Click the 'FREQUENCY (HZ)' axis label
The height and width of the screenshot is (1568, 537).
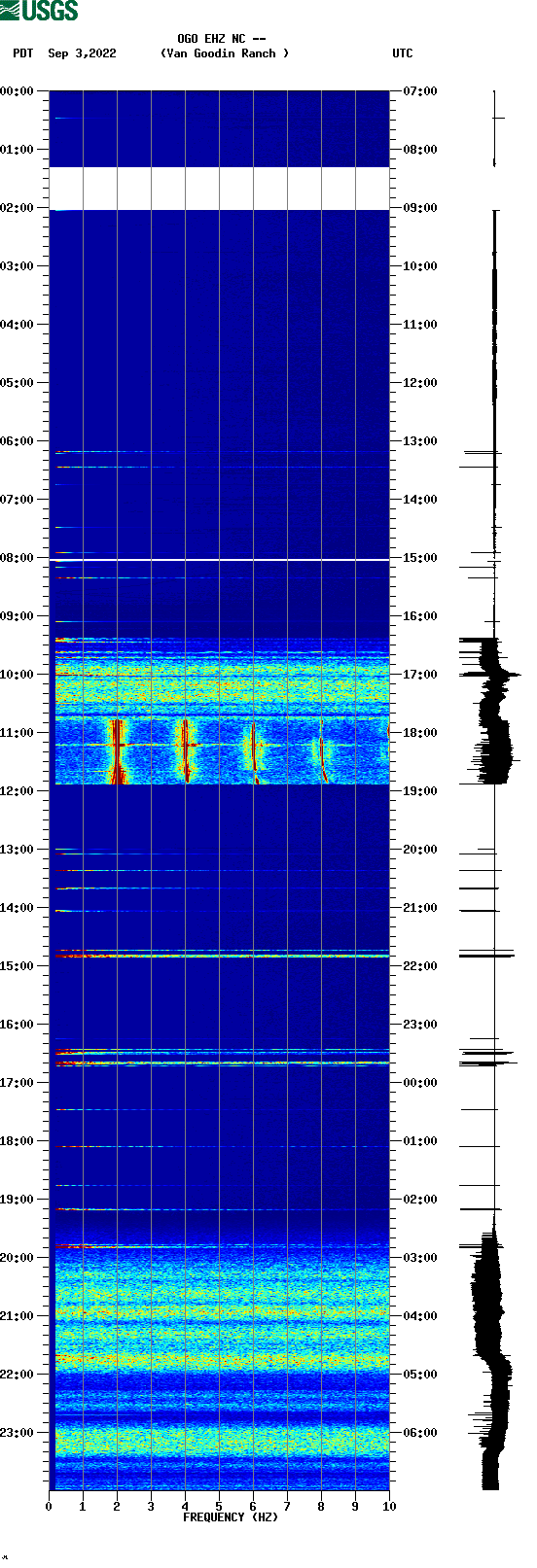click(231, 1517)
